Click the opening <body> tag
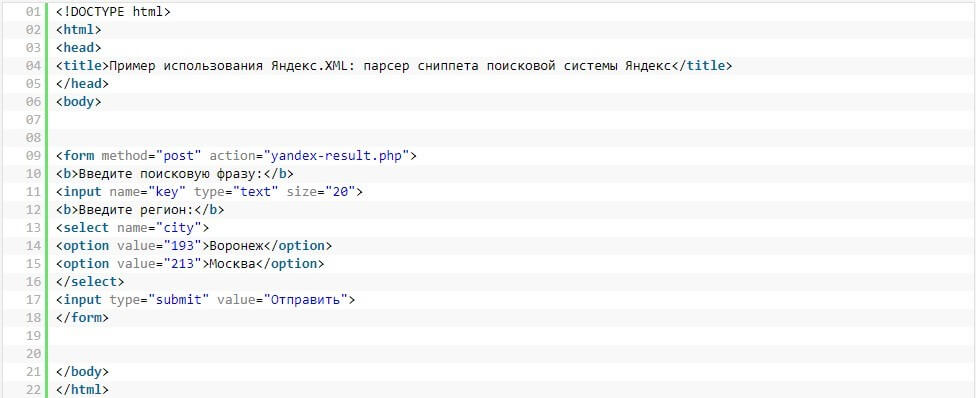Viewport: 976px width, 398px height. [x=78, y=102]
